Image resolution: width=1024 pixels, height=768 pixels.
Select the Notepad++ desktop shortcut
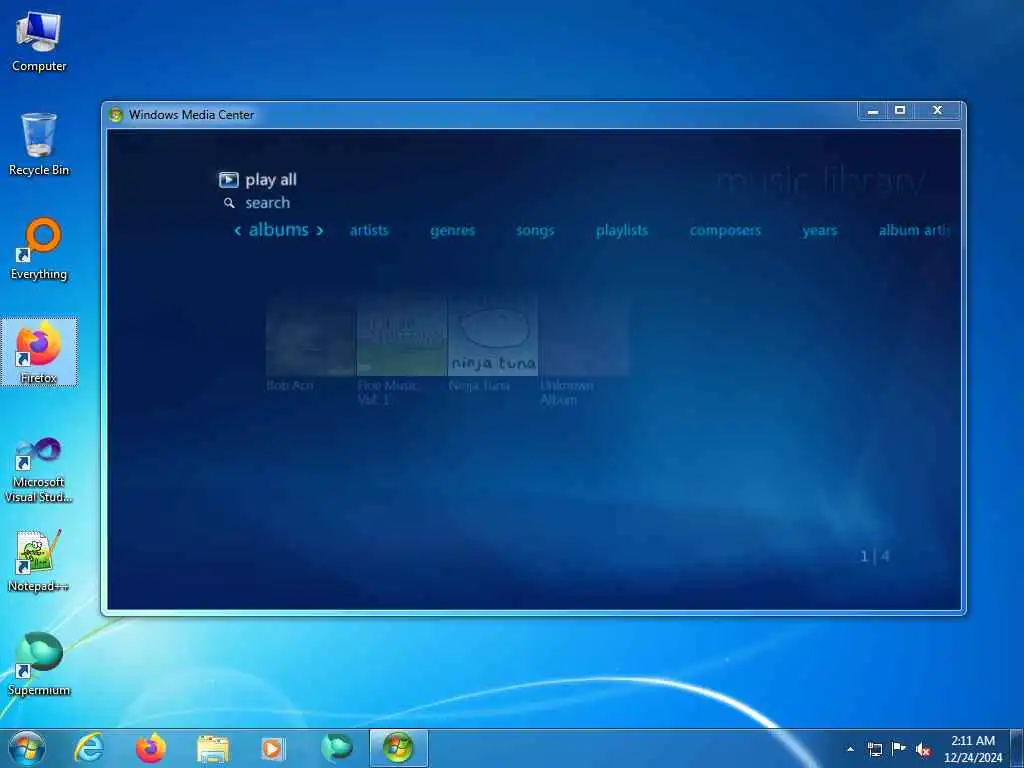[39, 561]
